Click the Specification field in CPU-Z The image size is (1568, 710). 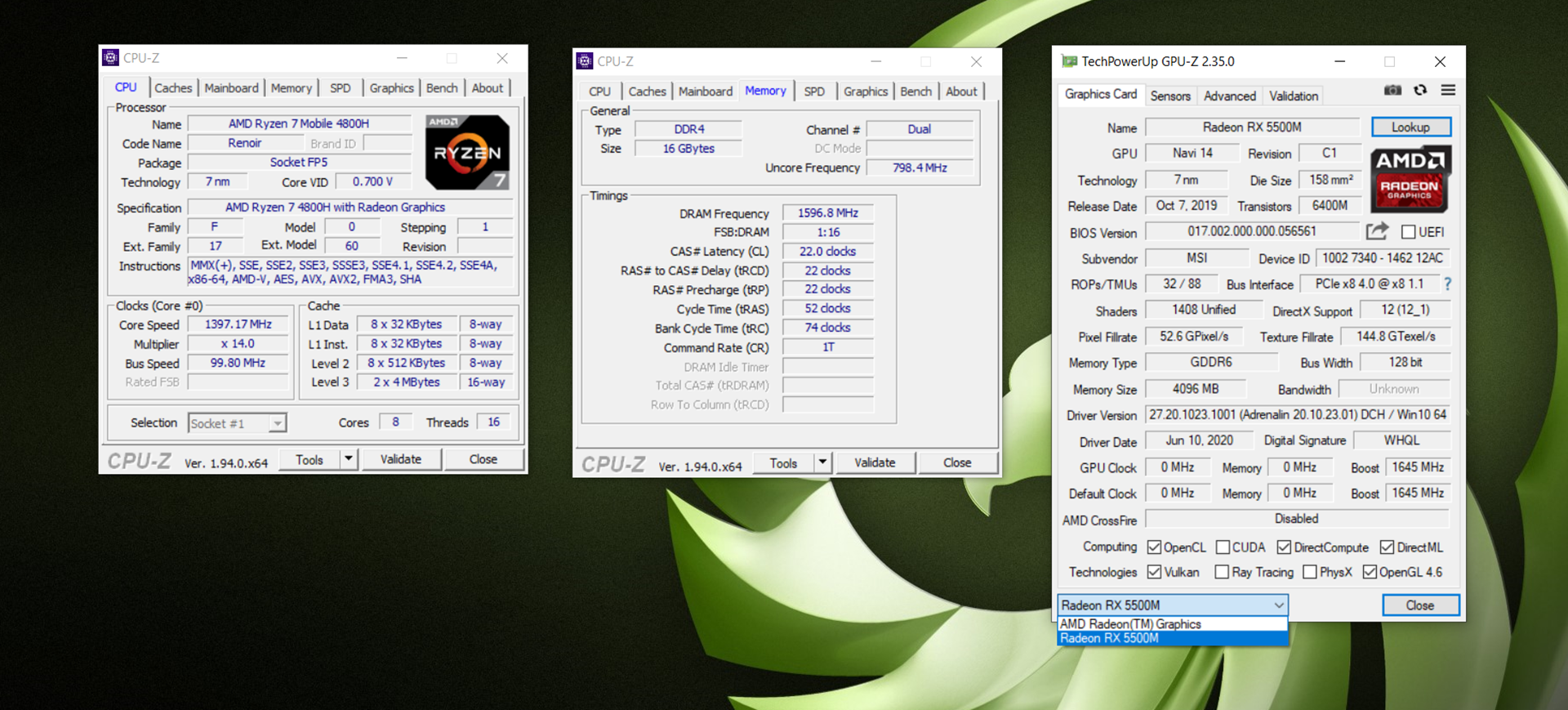click(351, 208)
